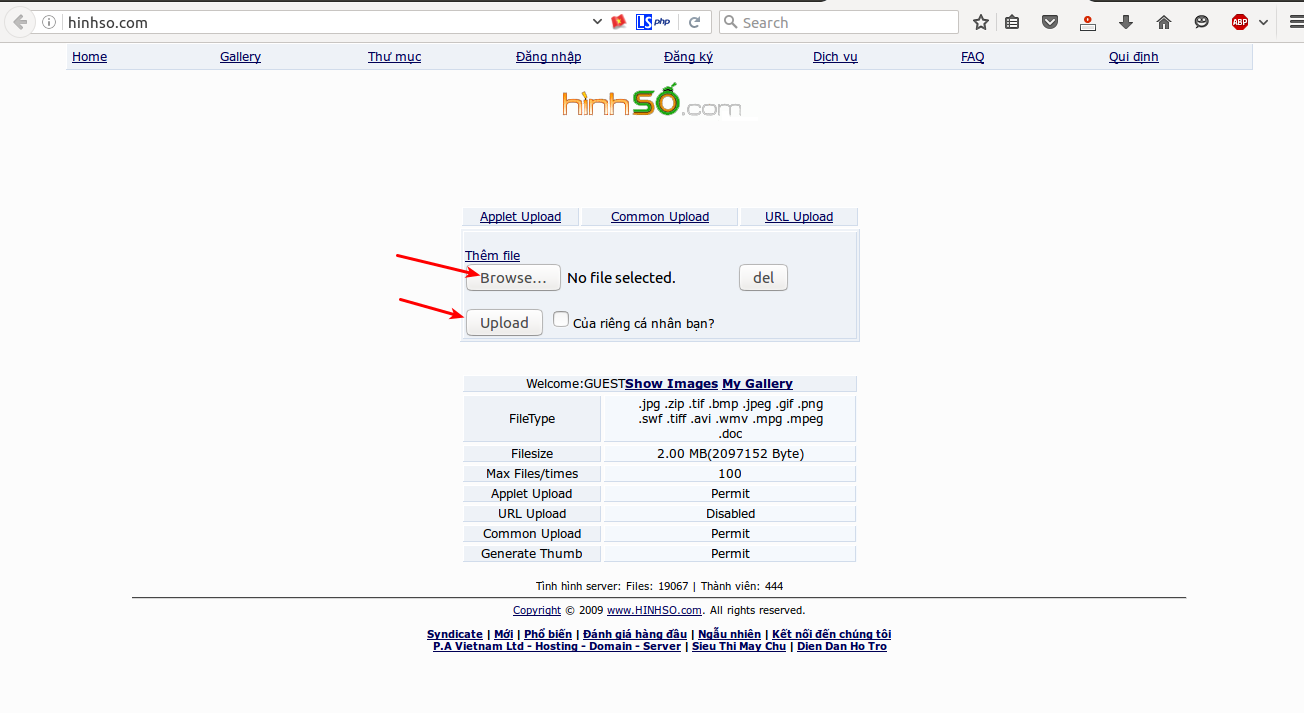Image resolution: width=1304 pixels, height=713 pixels.
Task: Switch to the Applet Upload tab
Action: (x=520, y=217)
